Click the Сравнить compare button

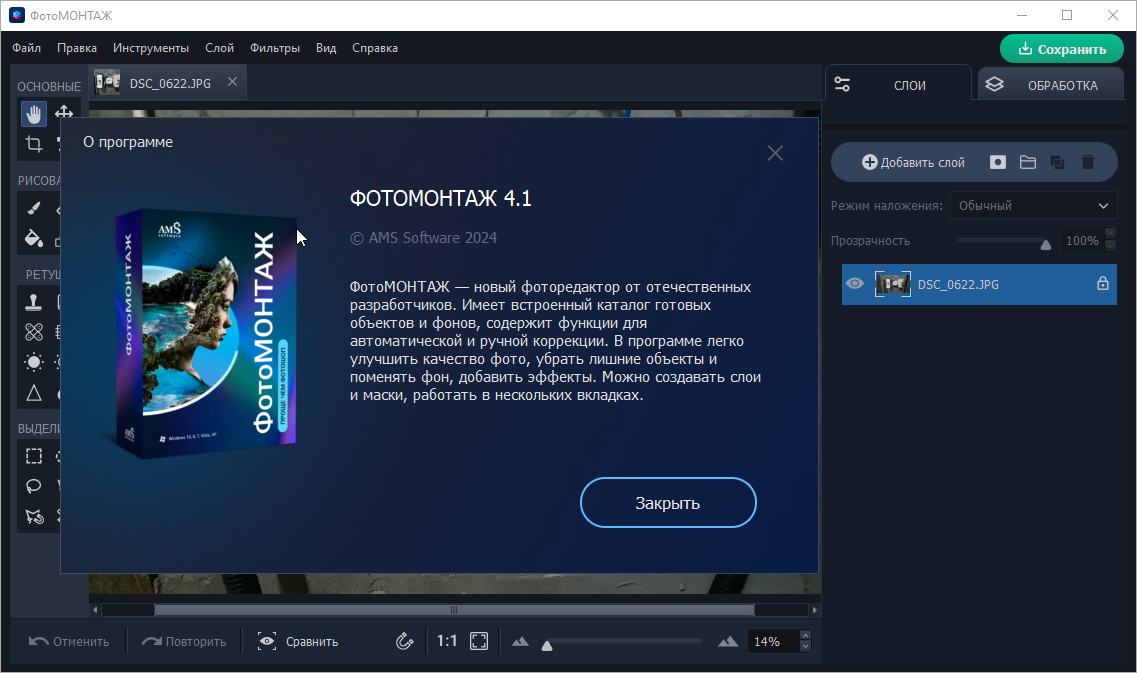298,641
